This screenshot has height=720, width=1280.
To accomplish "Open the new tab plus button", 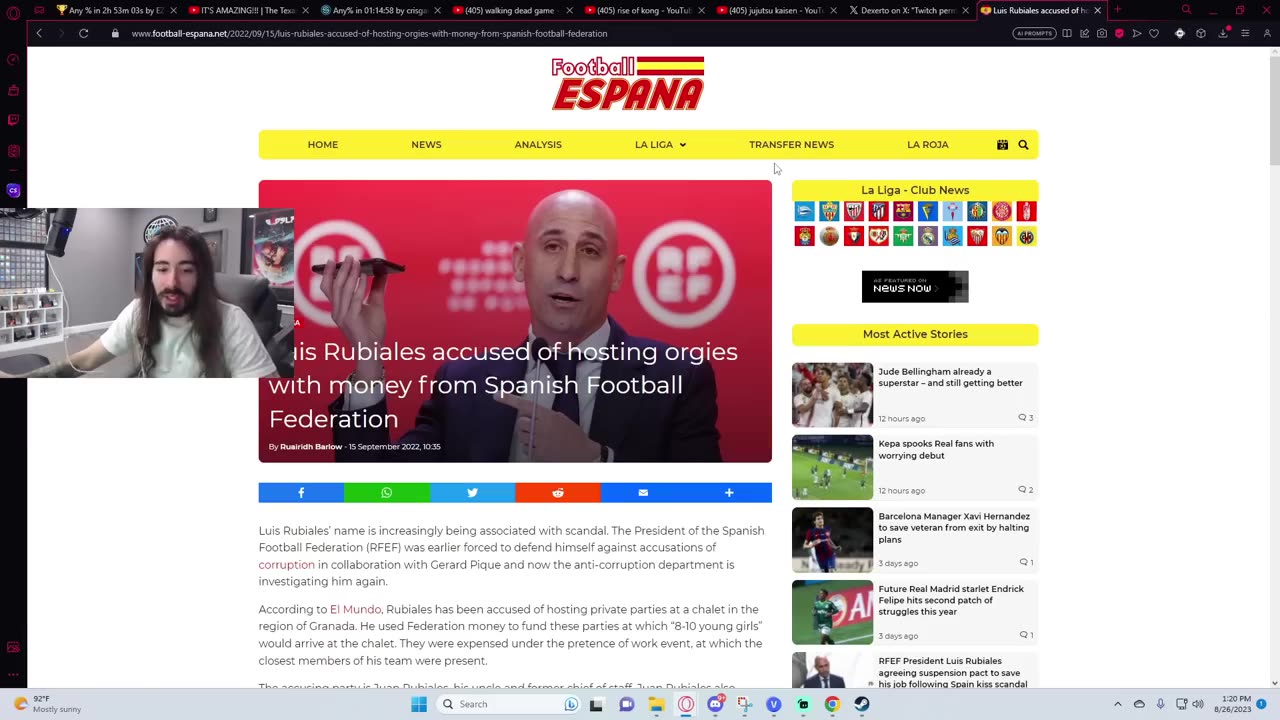I will point(1117,10).
